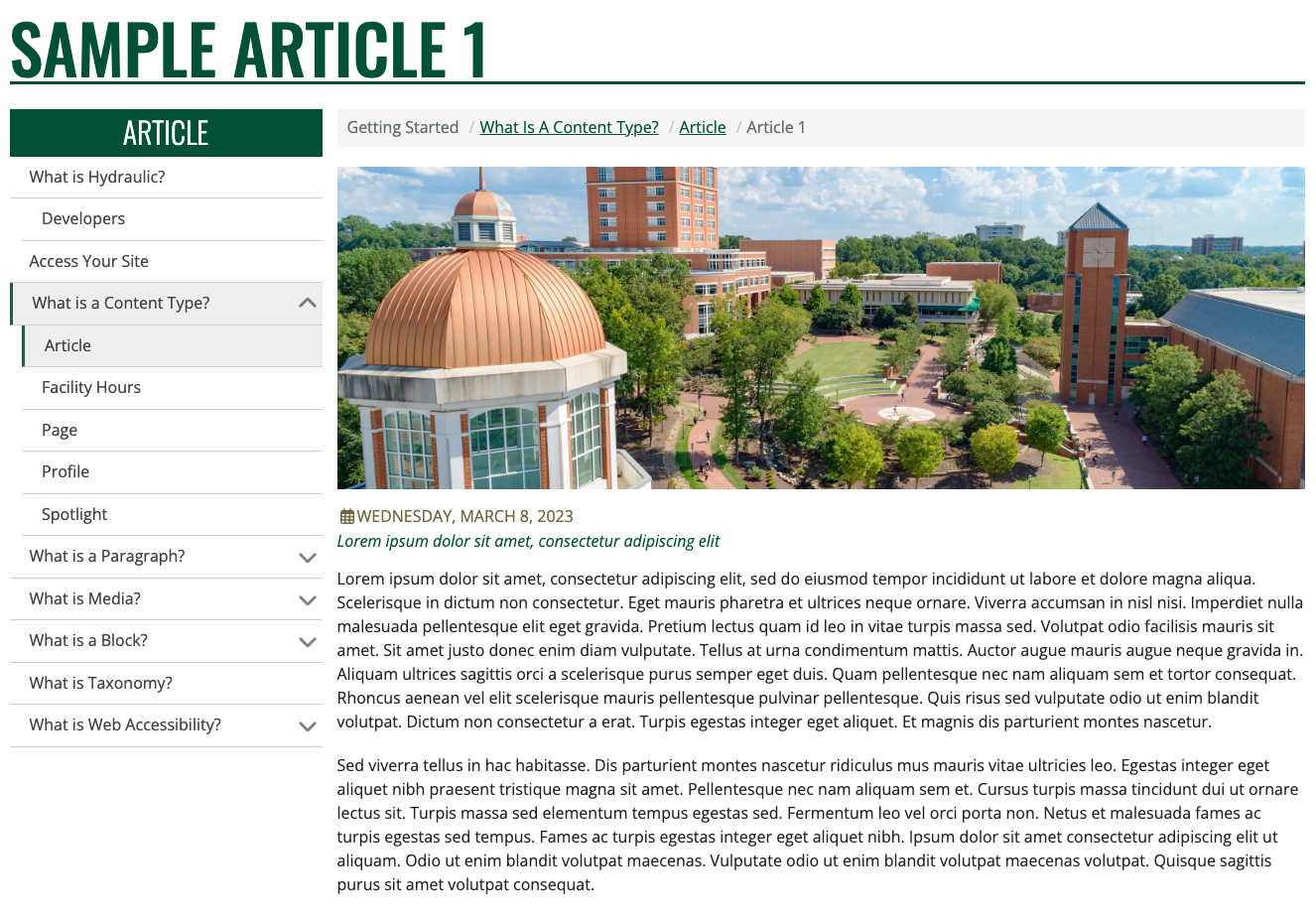Viewport: 1316px width, 916px height.
Task: Open 'What is Taxonomy?' menu item
Action: 101,683
